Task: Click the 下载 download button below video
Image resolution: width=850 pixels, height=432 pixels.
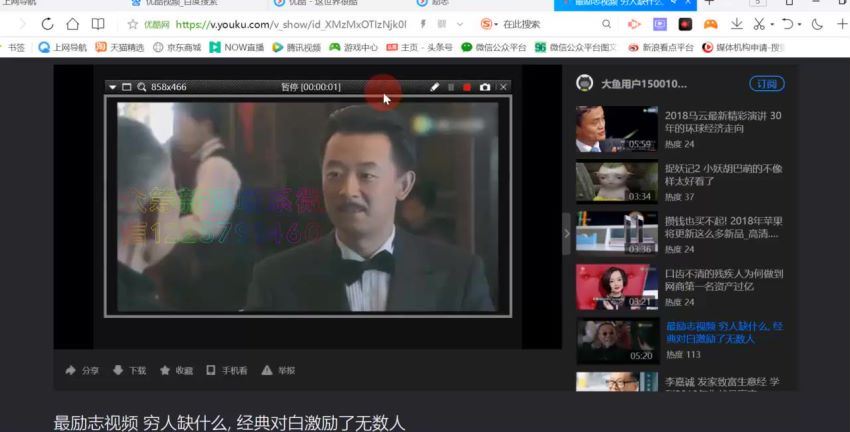Action: pos(129,370)
